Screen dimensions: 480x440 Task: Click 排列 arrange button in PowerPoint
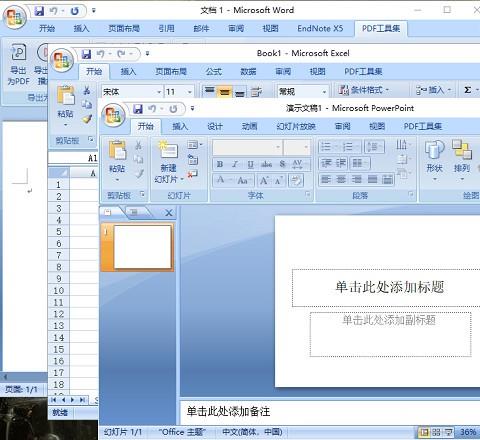click(x=462, y=161)
